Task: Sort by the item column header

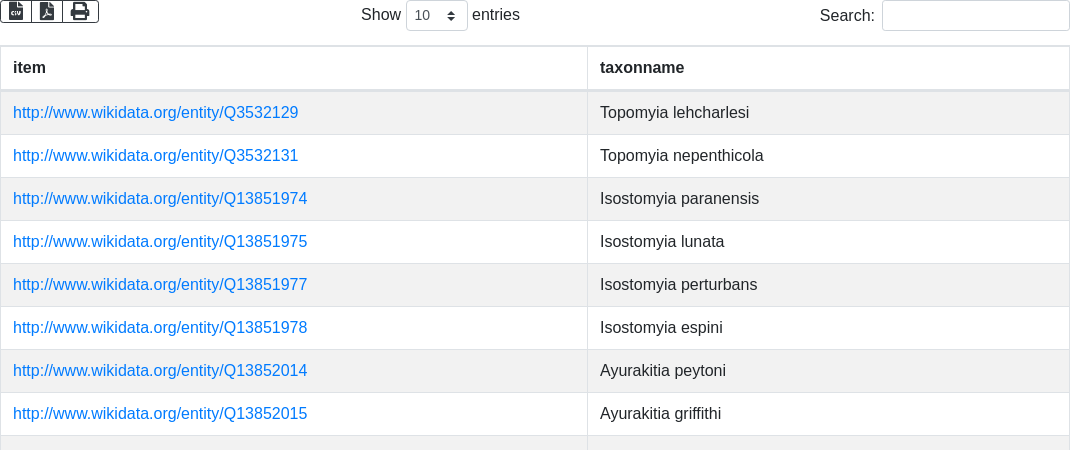Action: point(294,68)
